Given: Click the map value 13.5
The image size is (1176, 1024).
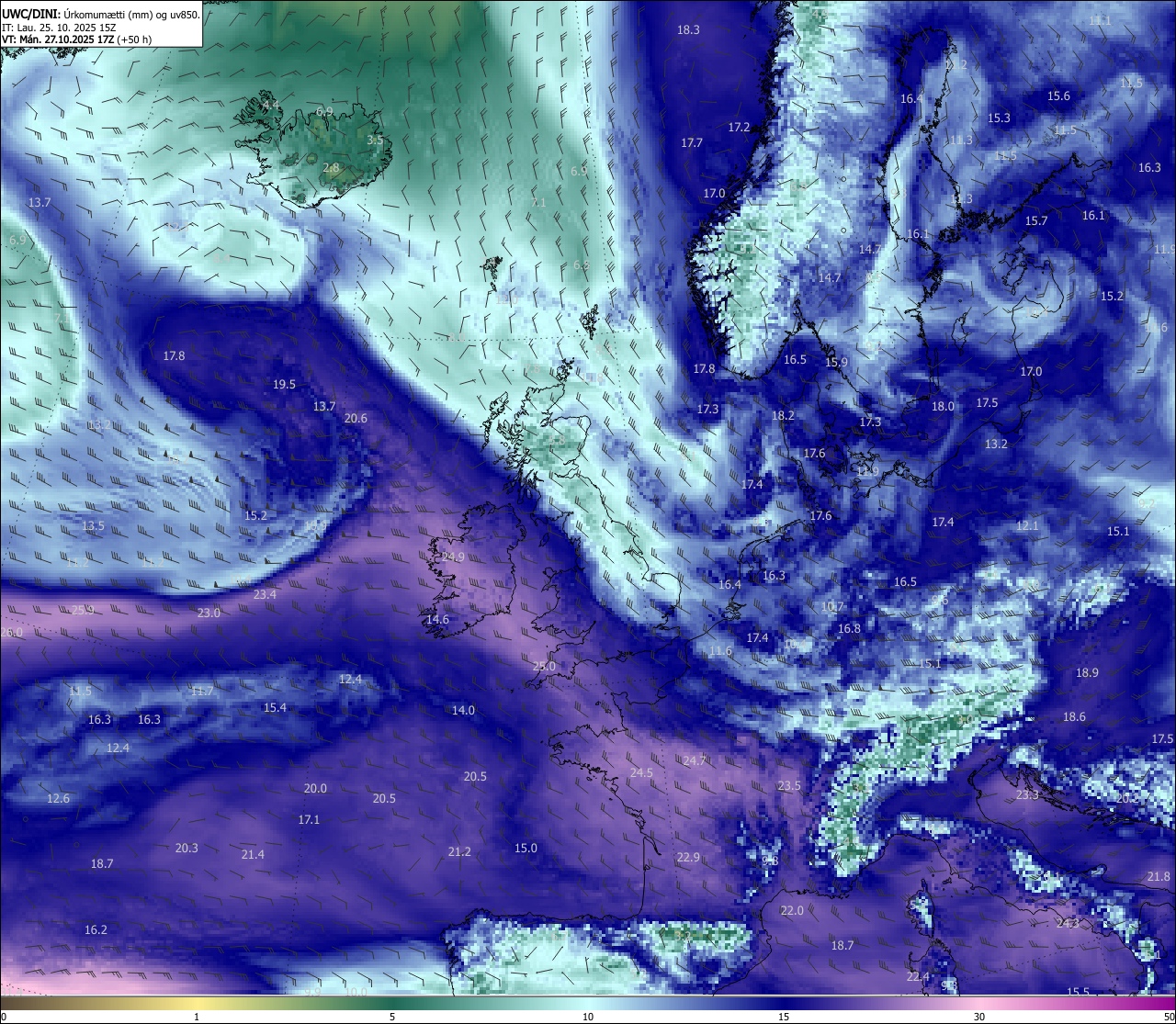Looking at the screenshot, I should point(93,526).
